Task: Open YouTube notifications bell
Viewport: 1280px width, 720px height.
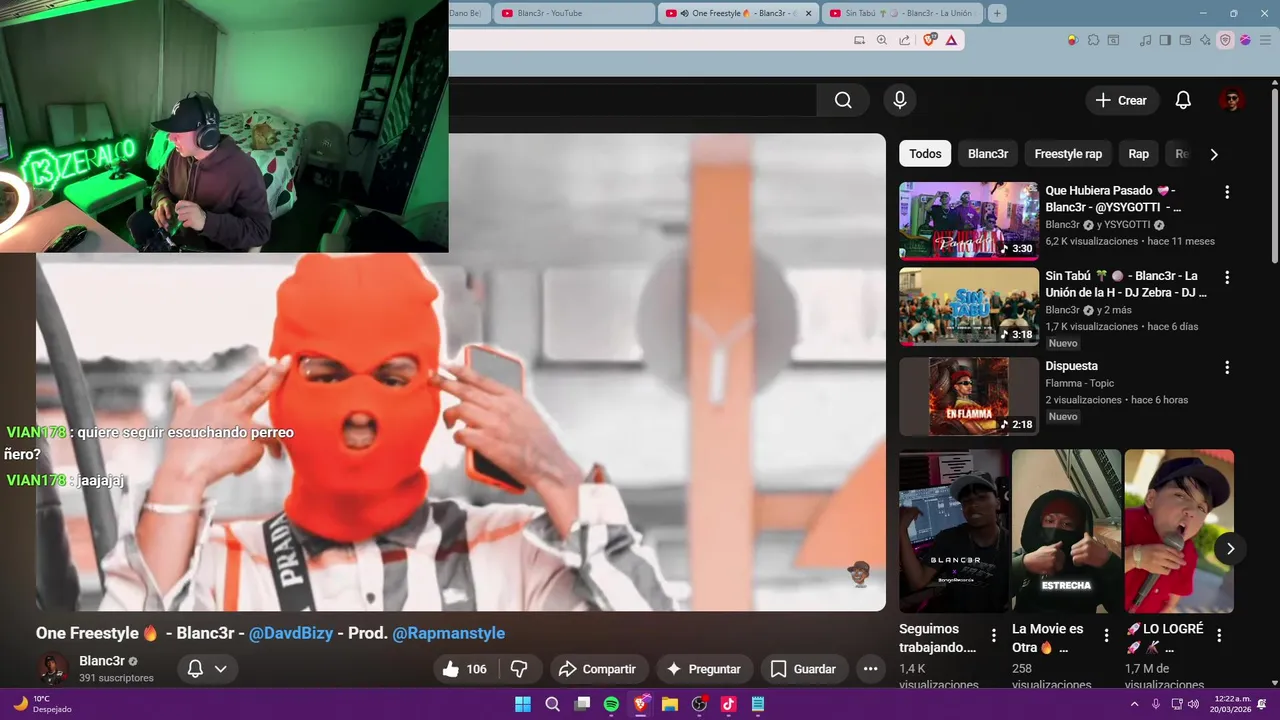Action: click(x=1183, y=100)
